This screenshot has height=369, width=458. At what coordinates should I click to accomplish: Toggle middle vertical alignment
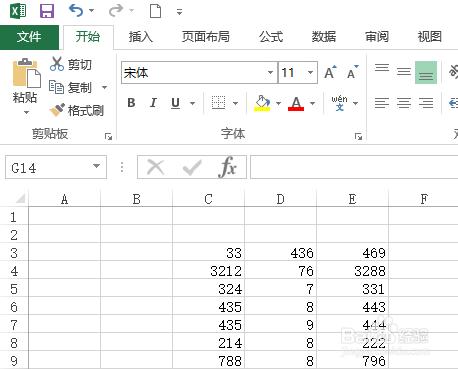coord(404,72)
